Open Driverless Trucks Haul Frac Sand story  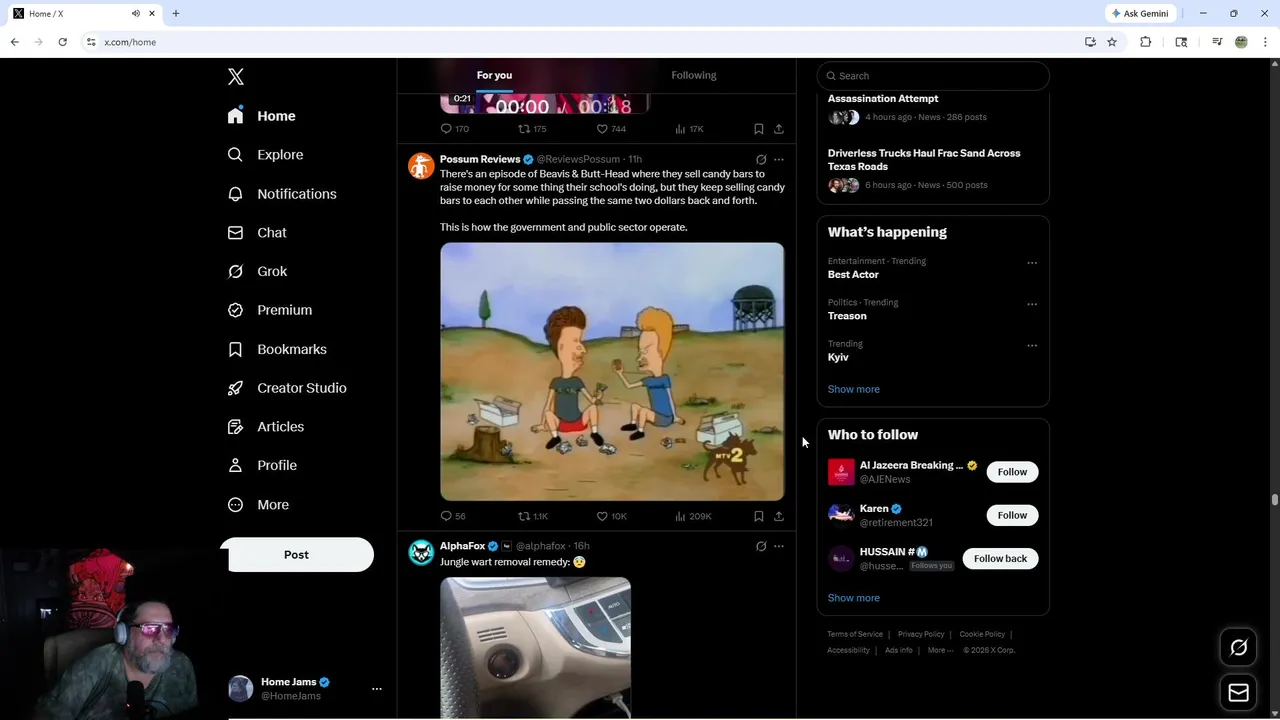(x=924, y=160)
